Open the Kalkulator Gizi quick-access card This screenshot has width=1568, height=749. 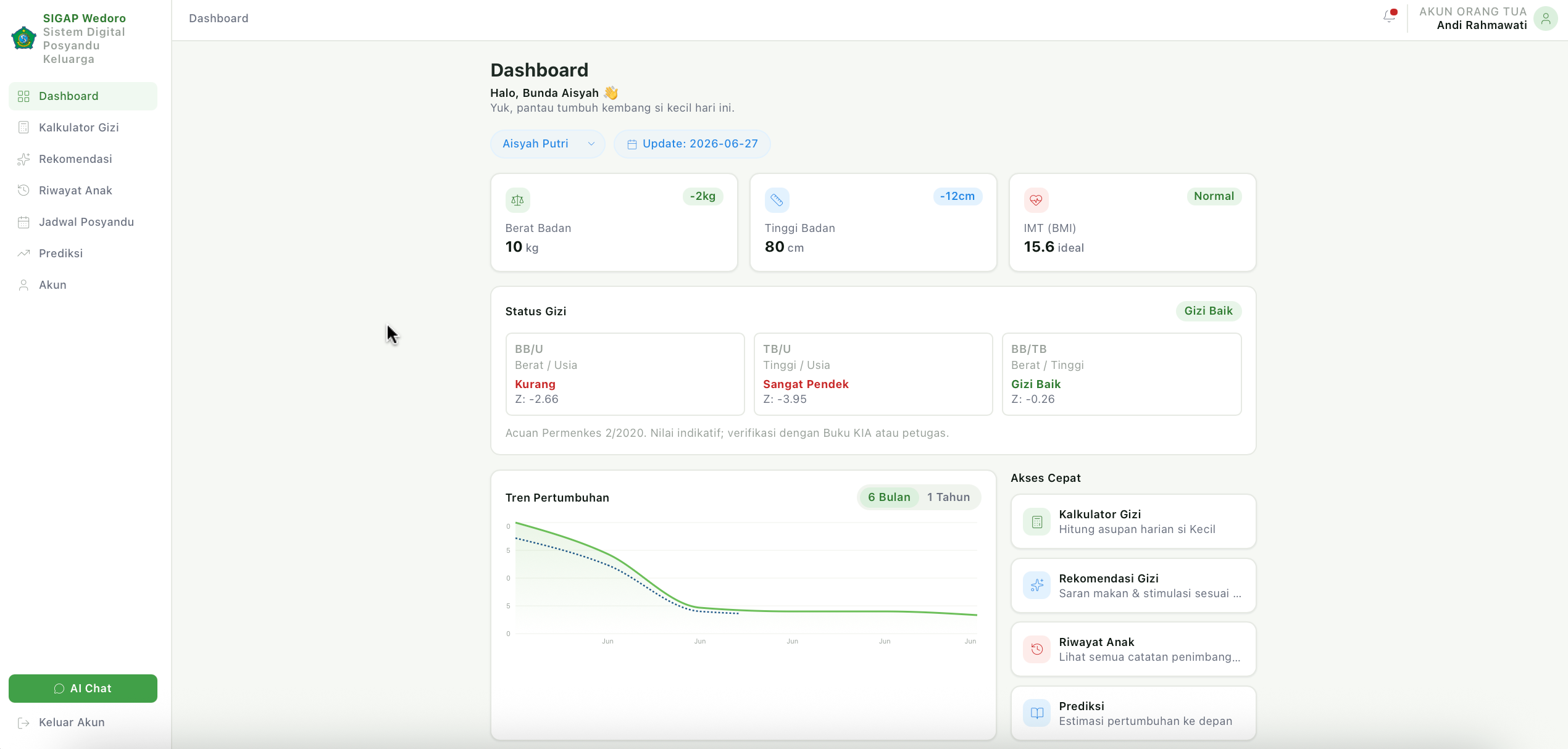(1133, 522)
